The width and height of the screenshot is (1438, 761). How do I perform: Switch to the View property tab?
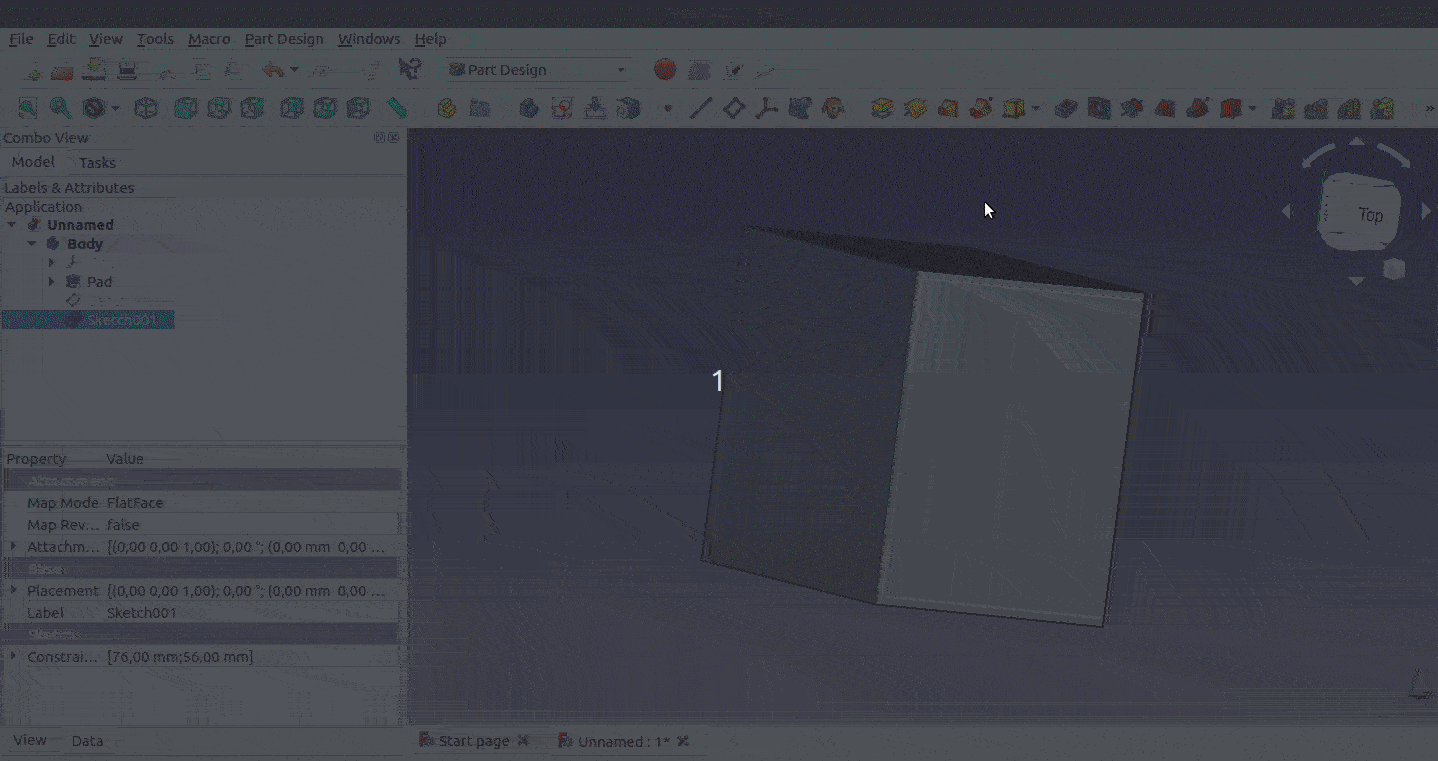point(29,740)
